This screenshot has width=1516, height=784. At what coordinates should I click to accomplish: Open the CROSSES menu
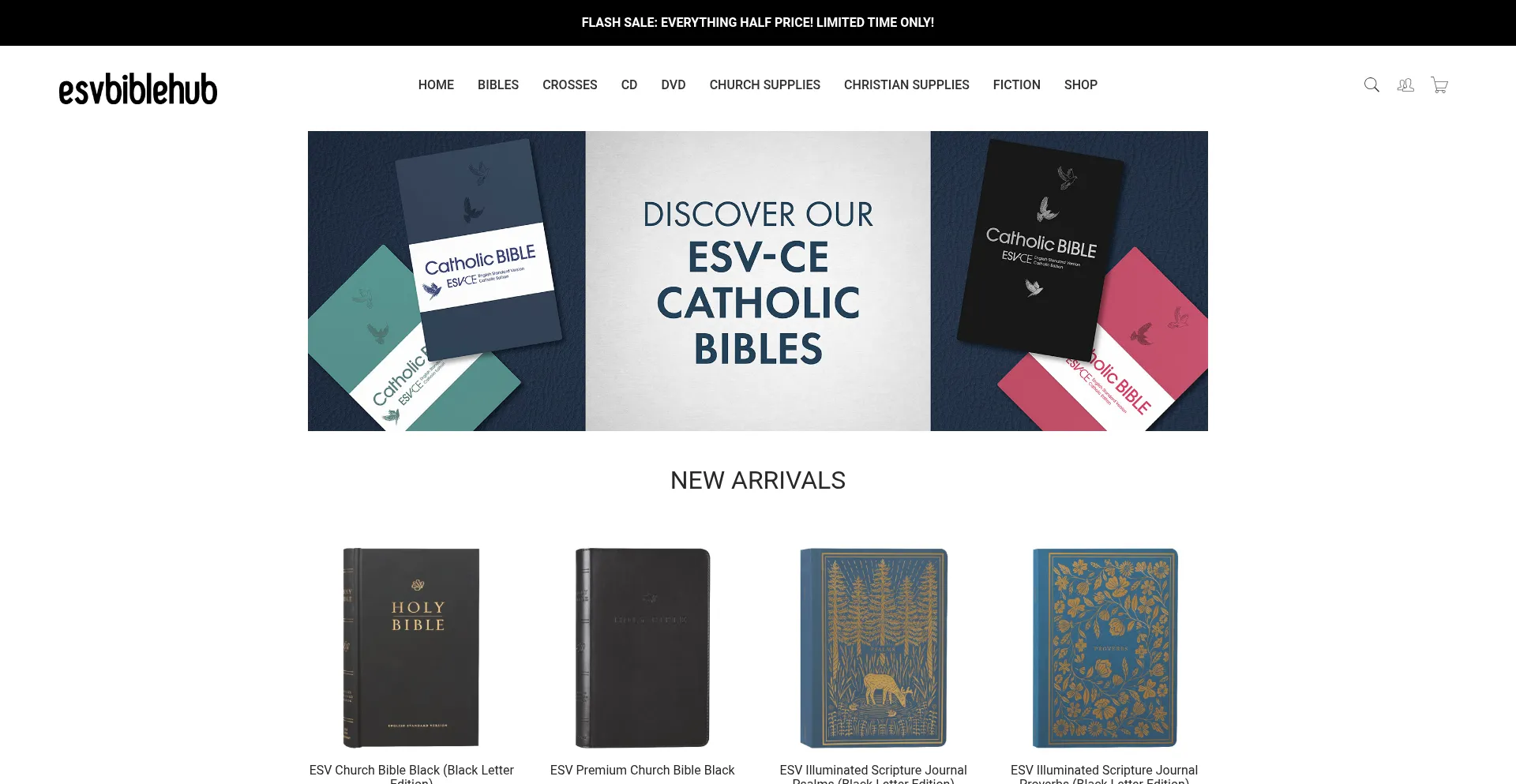[570, 84]
